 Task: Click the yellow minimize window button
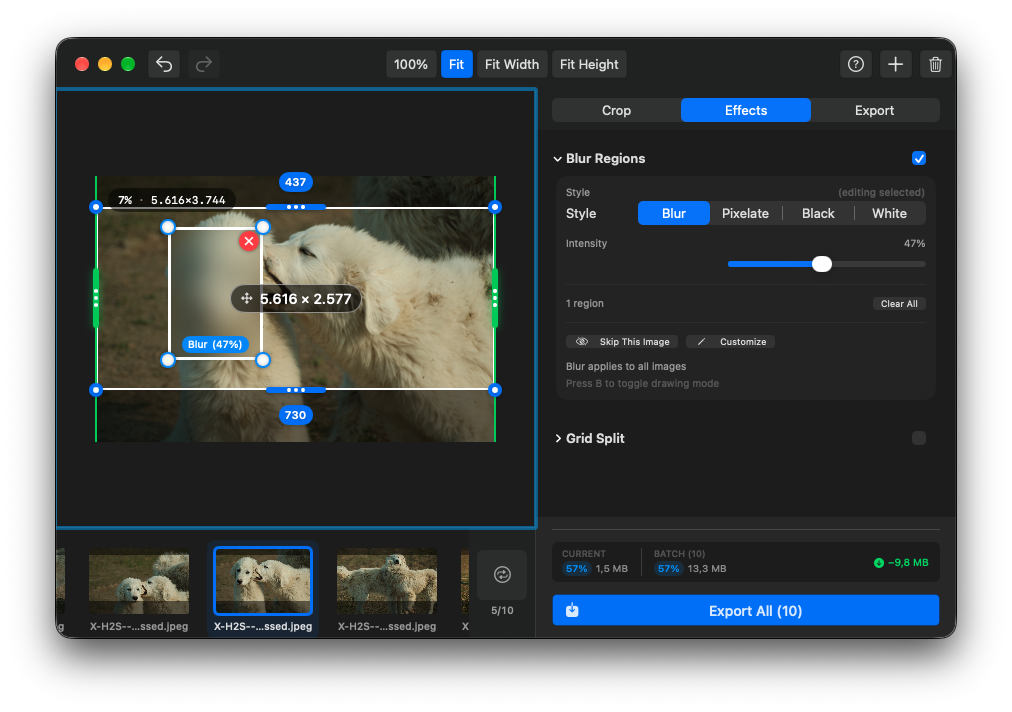[105, 64]
